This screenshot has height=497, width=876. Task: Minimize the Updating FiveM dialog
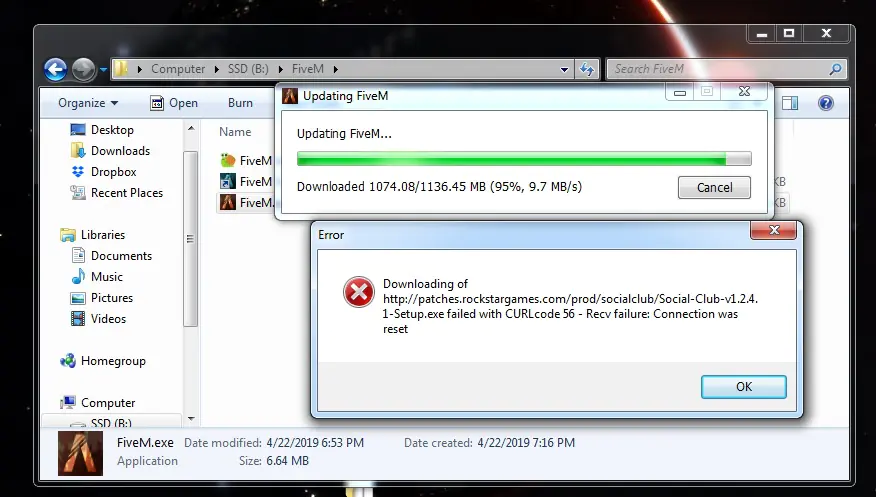click(x=679, y=92)
